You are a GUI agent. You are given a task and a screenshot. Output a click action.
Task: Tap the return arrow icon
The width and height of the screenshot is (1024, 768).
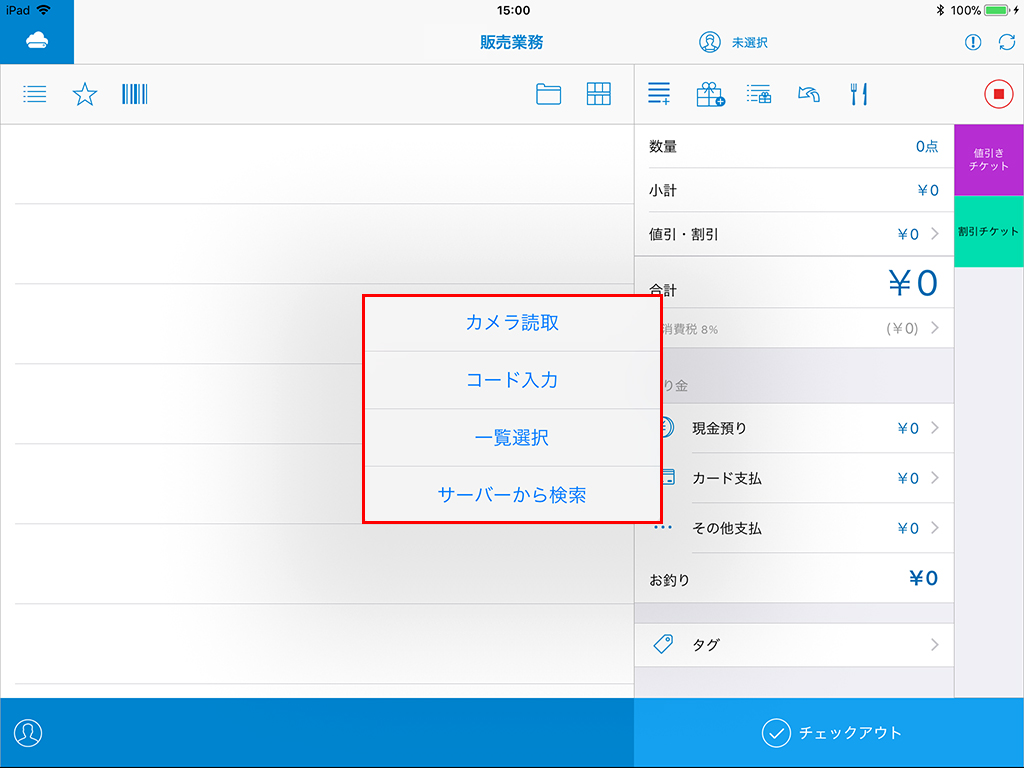808,95
